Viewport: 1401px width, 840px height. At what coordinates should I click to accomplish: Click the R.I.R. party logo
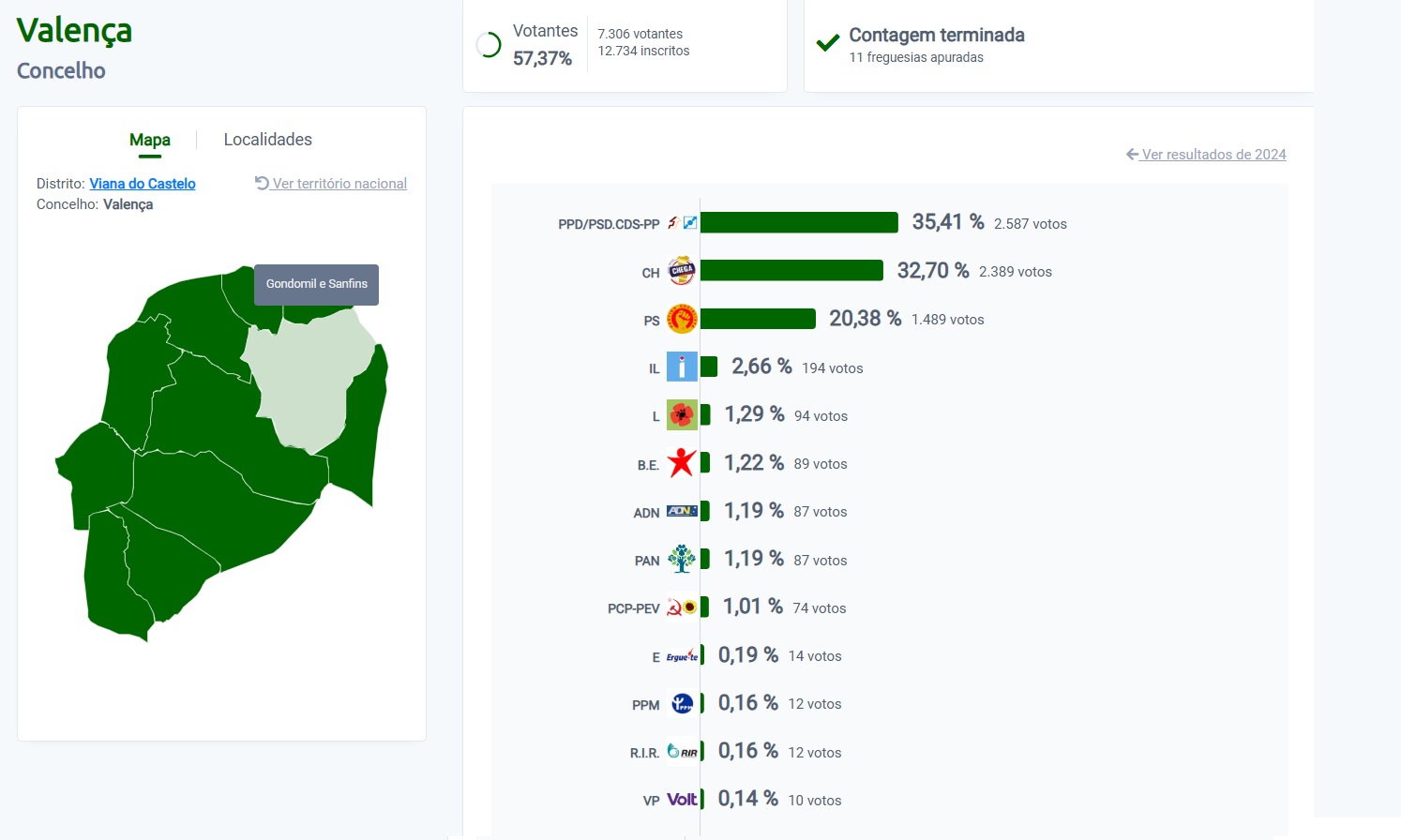pyautogui.click(x=682, y=751)
